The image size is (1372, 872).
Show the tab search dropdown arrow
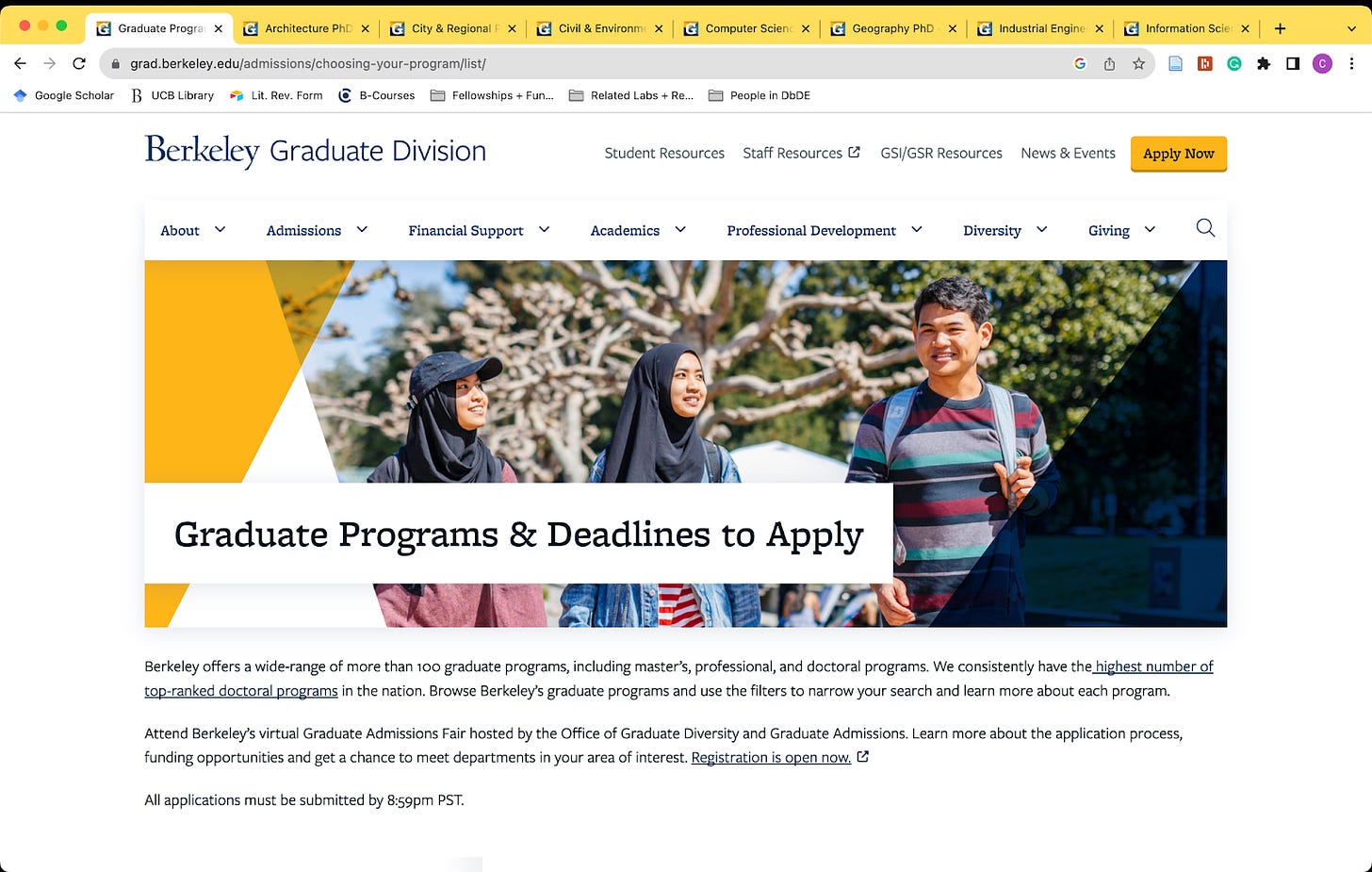(1352, 28)
